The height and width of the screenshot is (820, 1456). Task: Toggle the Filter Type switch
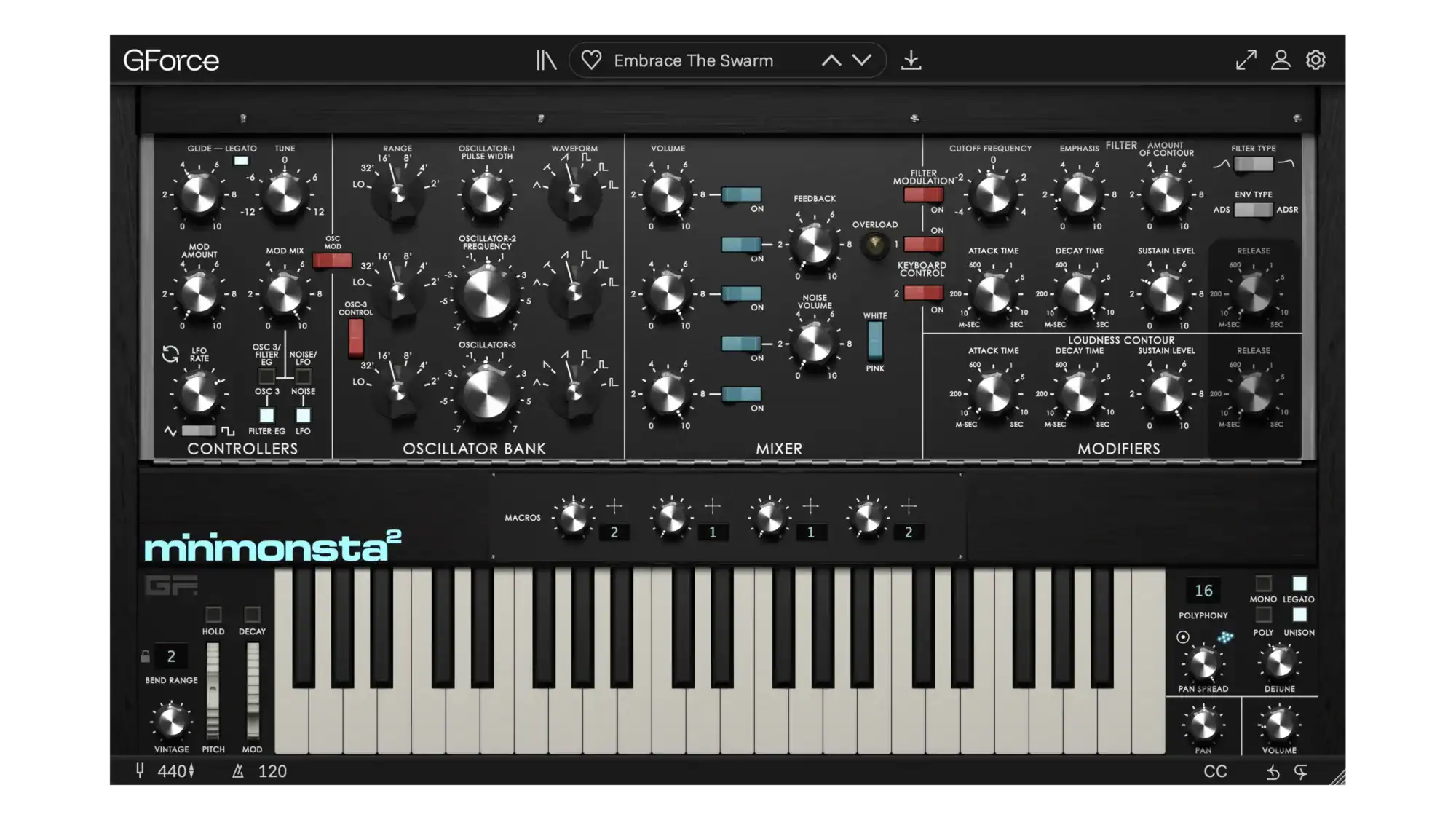tap(1254, 165)
